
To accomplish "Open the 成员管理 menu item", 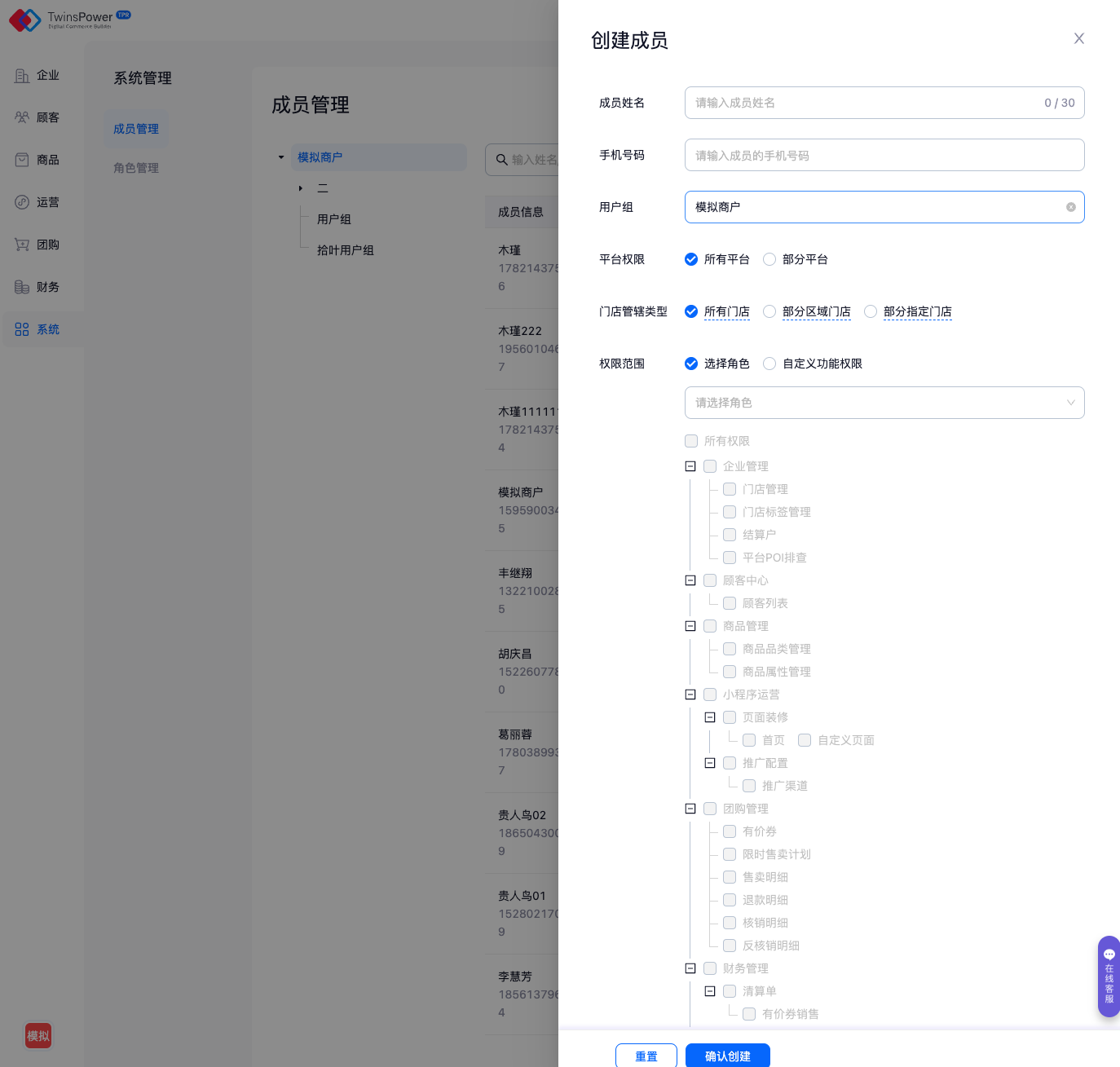I will point(136,129).
